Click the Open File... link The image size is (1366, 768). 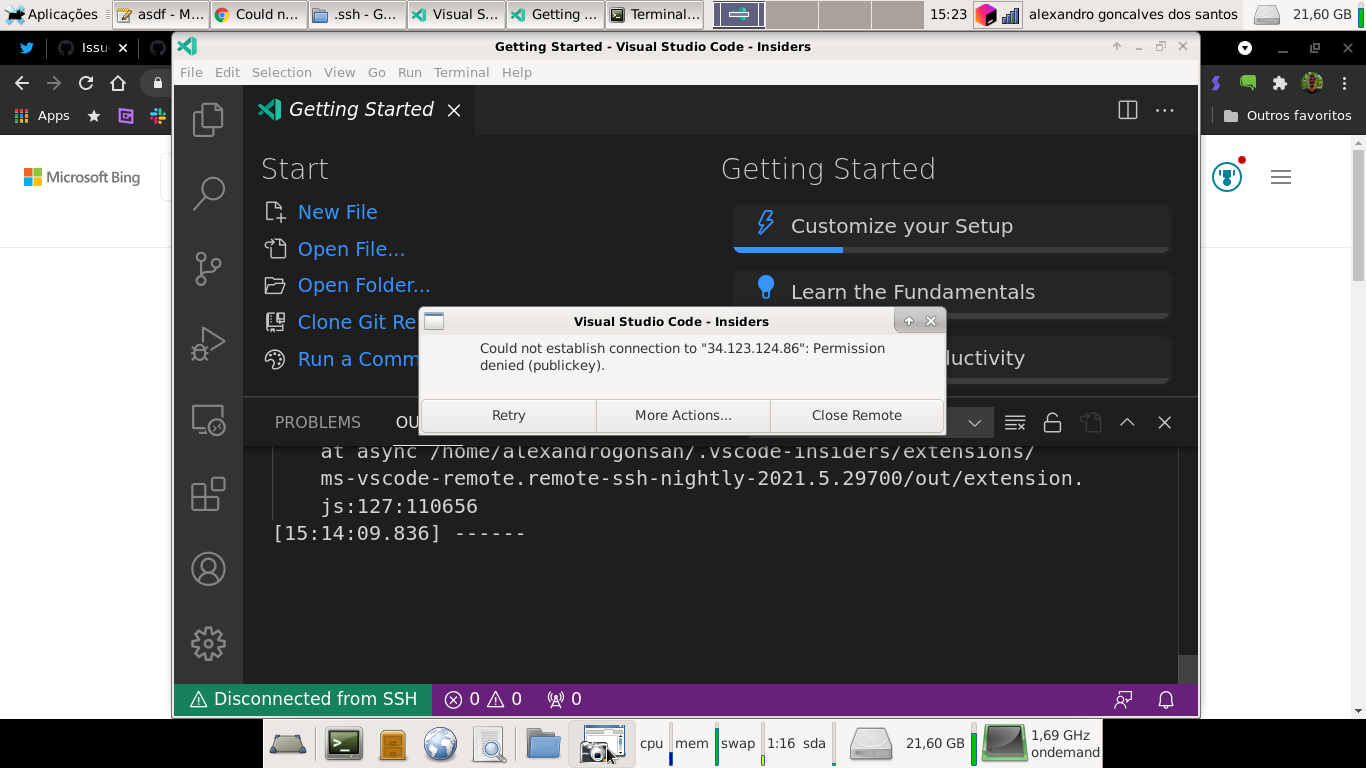tap(351, 249)
